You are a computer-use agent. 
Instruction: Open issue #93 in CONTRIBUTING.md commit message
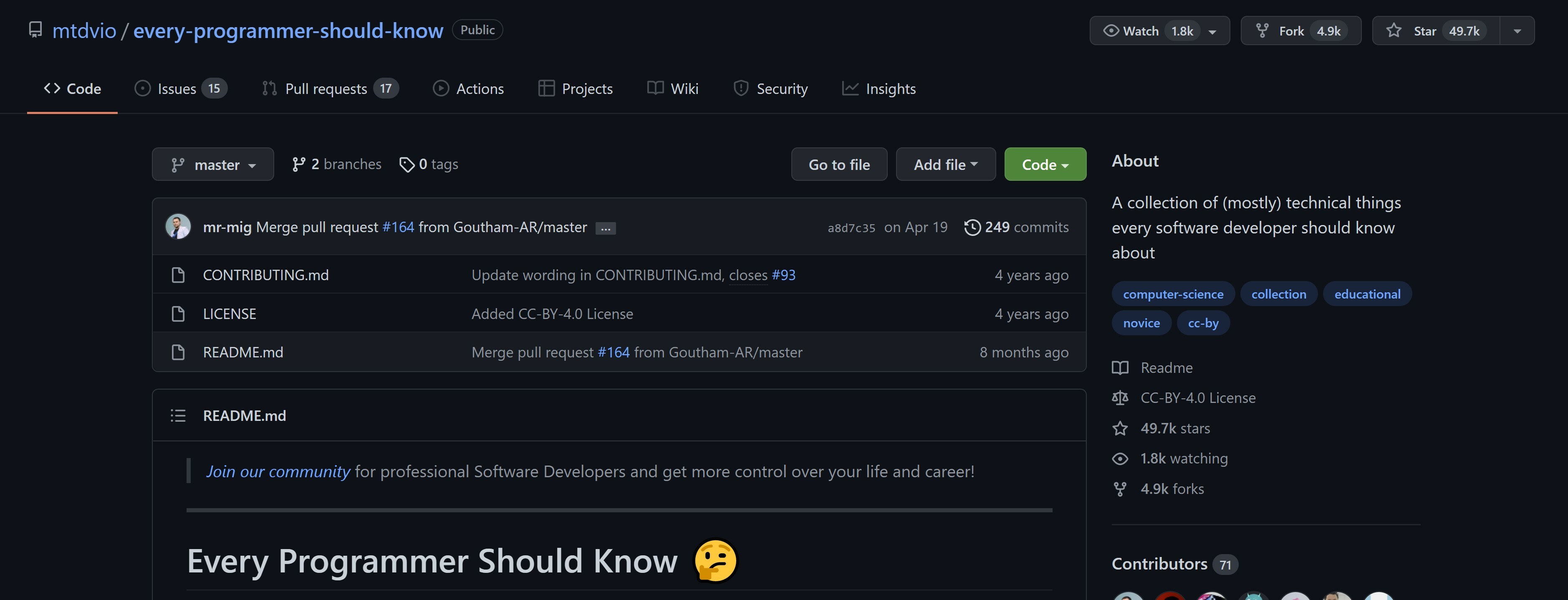pos(783,275)
